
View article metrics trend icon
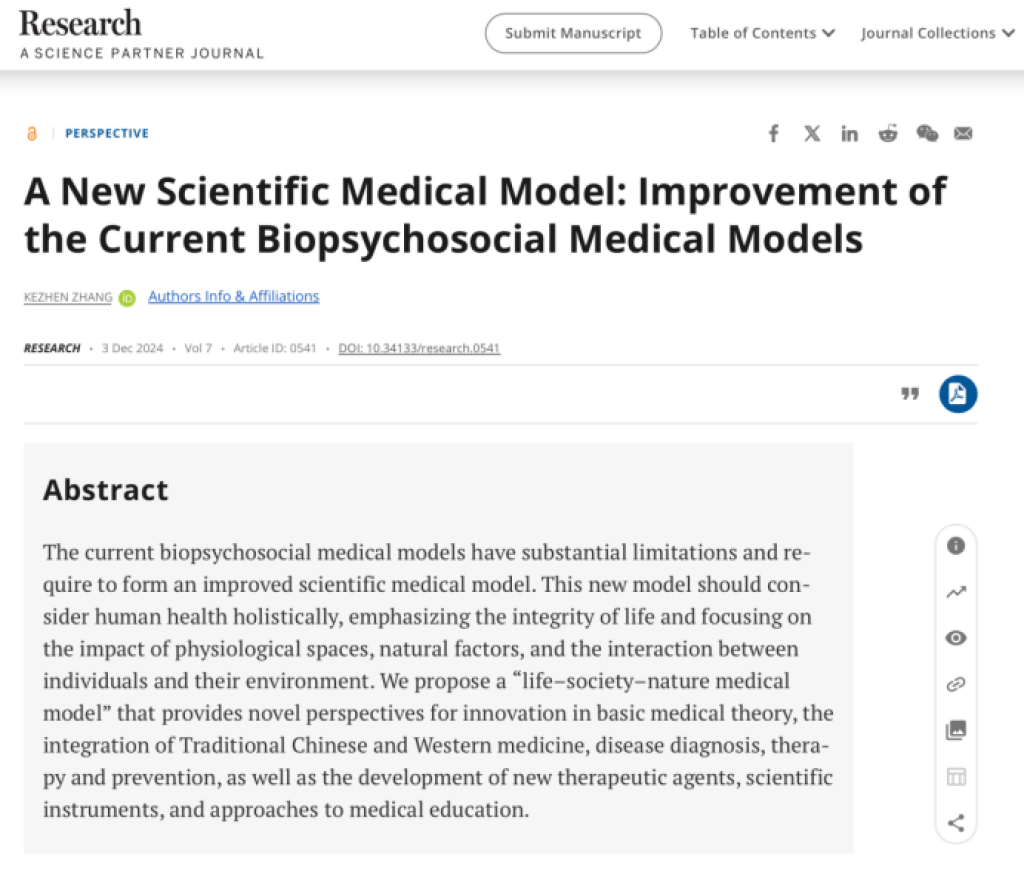pyautogui.click(x=956, y=592)
